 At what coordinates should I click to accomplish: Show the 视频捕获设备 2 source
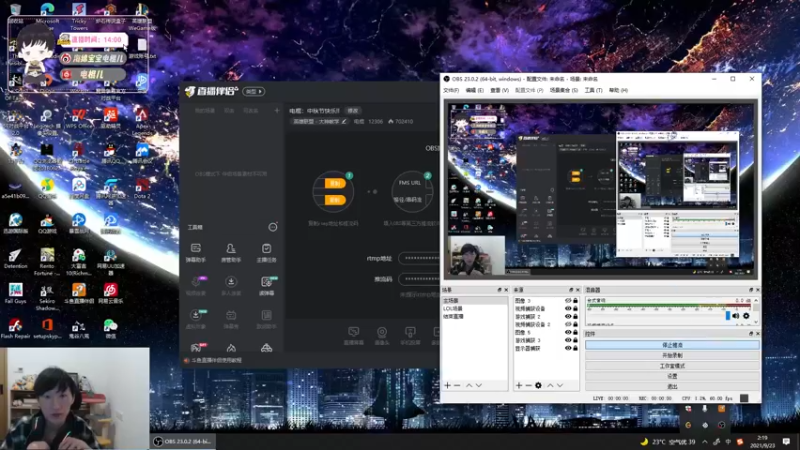tap(568, 324)
